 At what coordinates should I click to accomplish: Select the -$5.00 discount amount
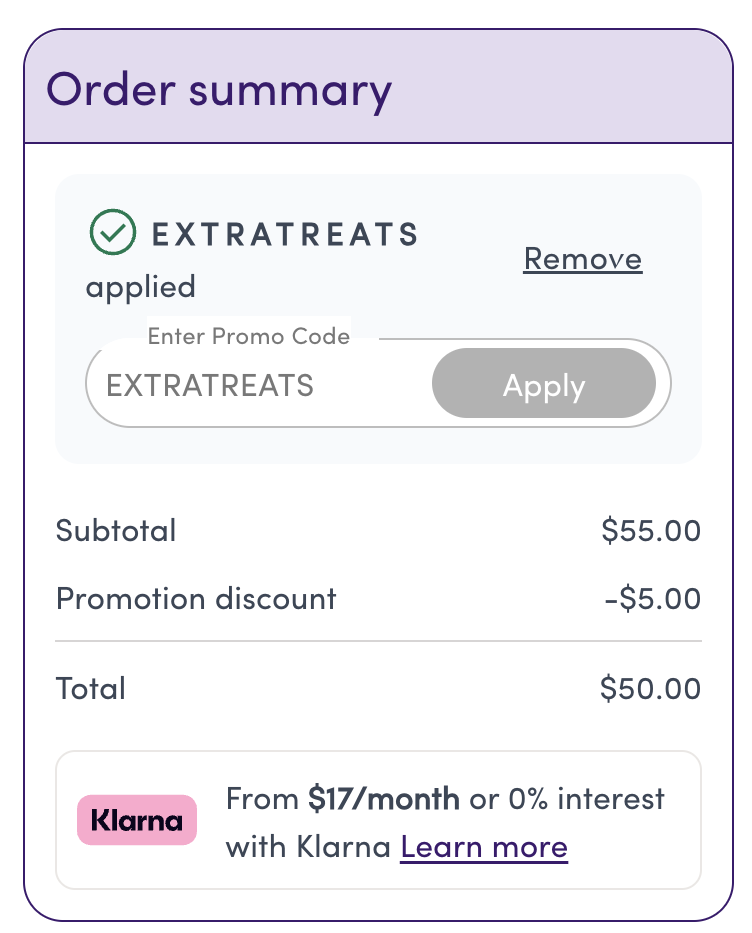652,599
